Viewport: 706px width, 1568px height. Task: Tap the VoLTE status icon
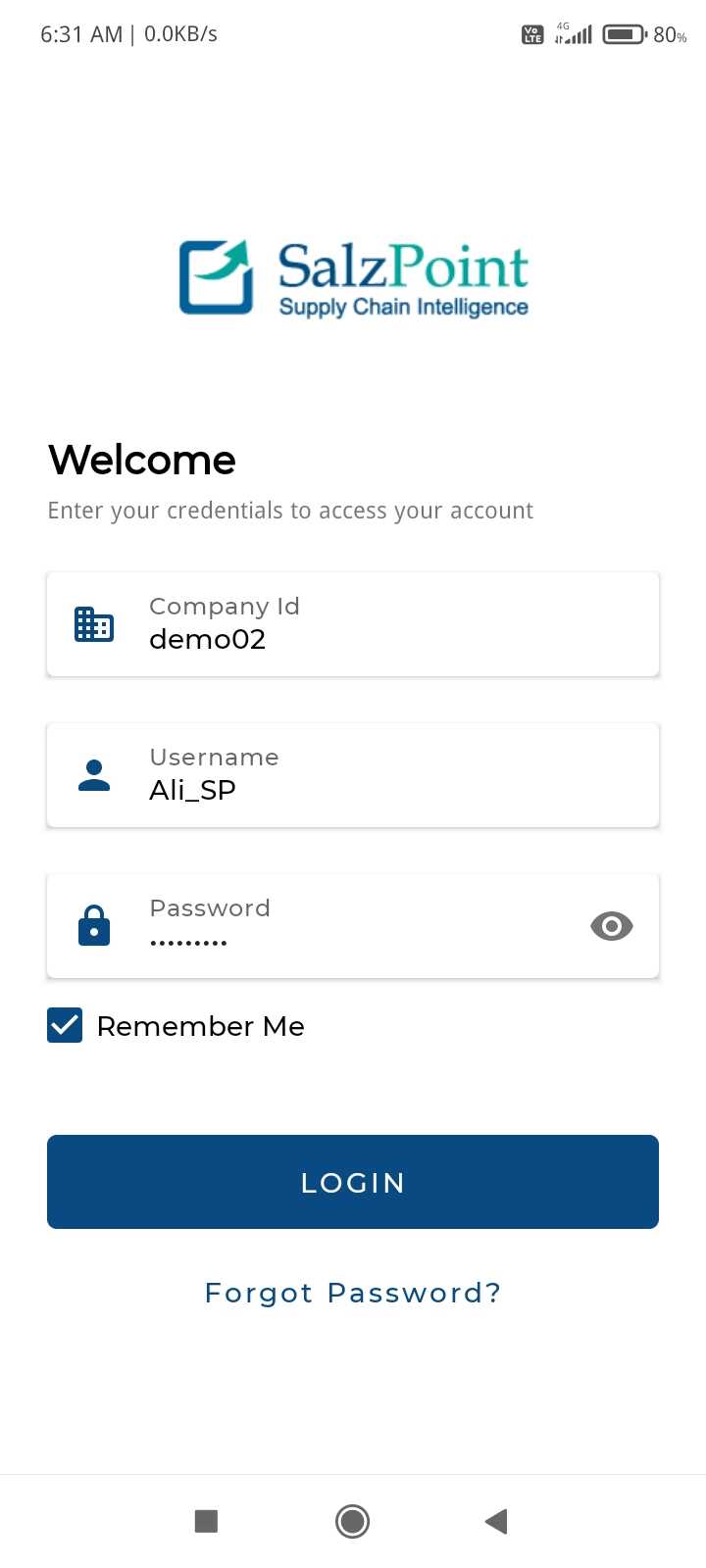532,35
